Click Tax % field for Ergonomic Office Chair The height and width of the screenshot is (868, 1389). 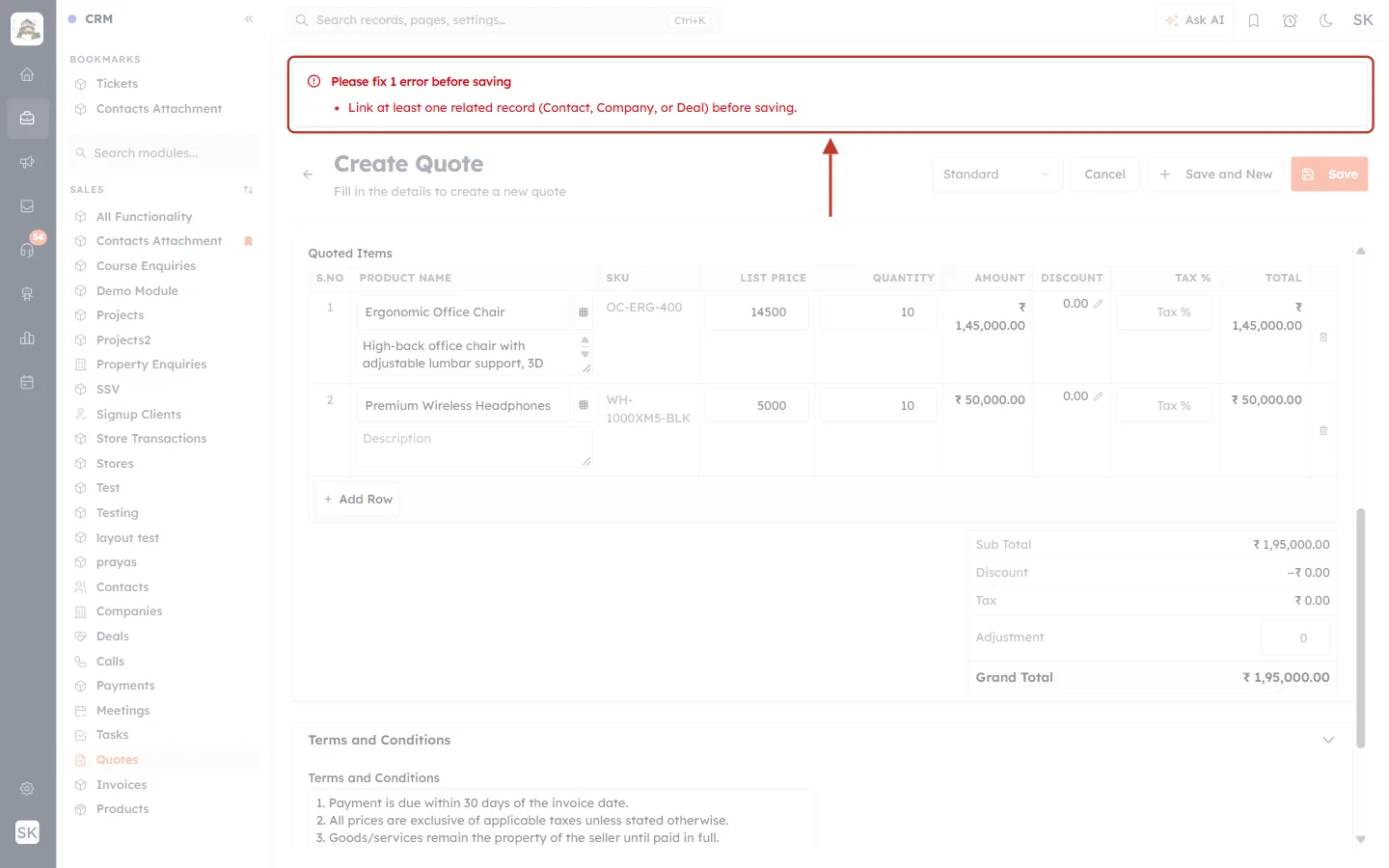[x=1164, y=312]
